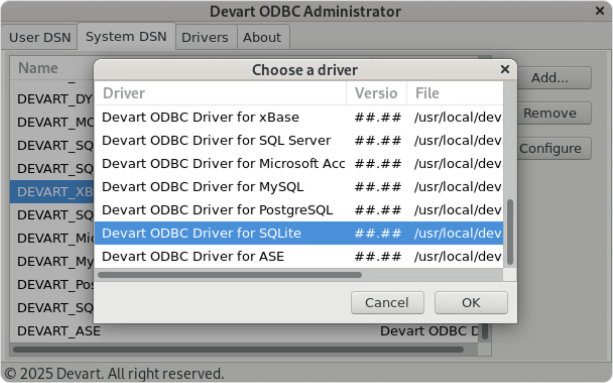Confirm driver choice with OK button
Screen dimensions: 613x383
tap(471, 302)
